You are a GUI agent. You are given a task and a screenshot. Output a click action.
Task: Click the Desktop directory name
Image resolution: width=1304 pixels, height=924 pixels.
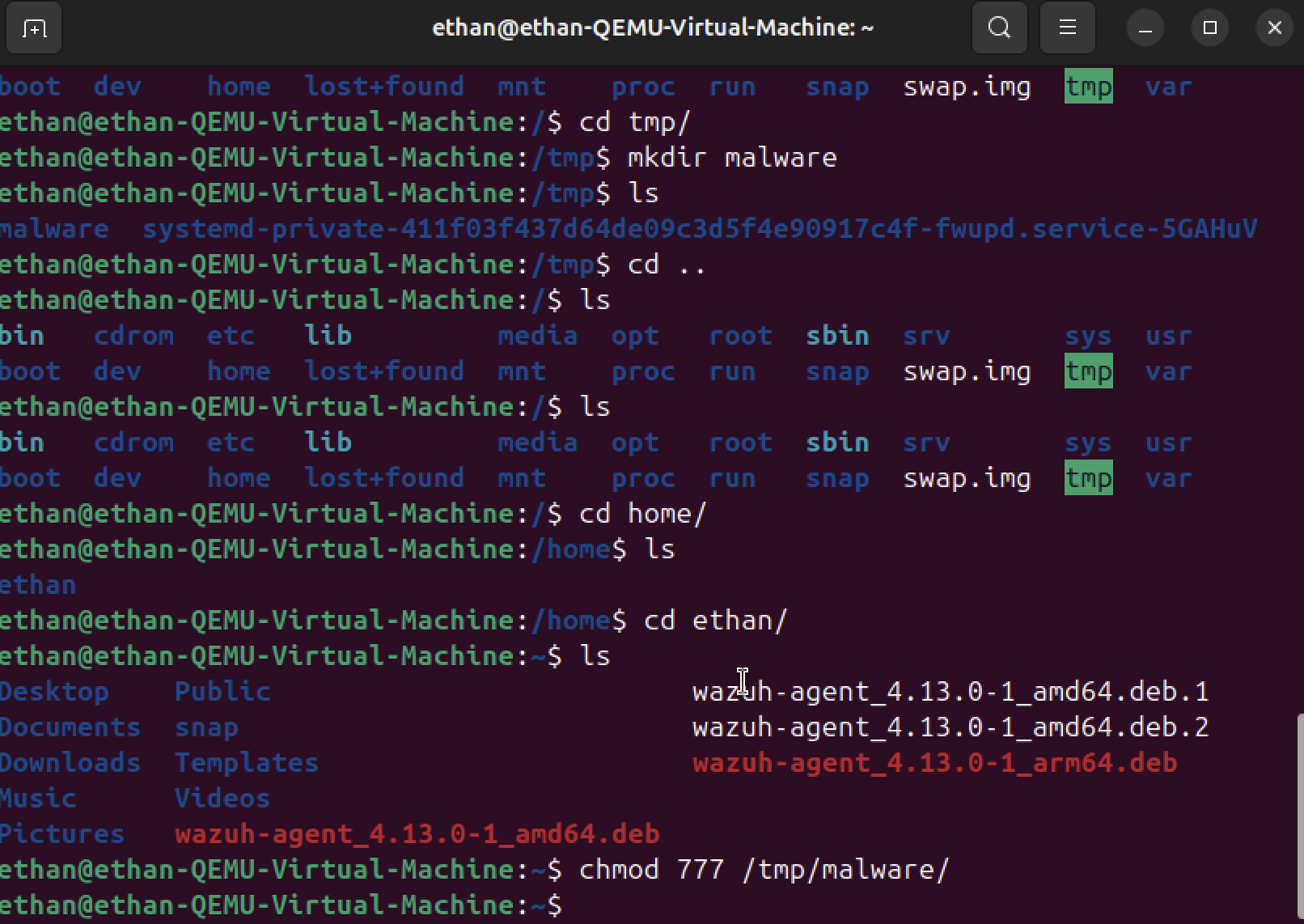tap(54, 692)
